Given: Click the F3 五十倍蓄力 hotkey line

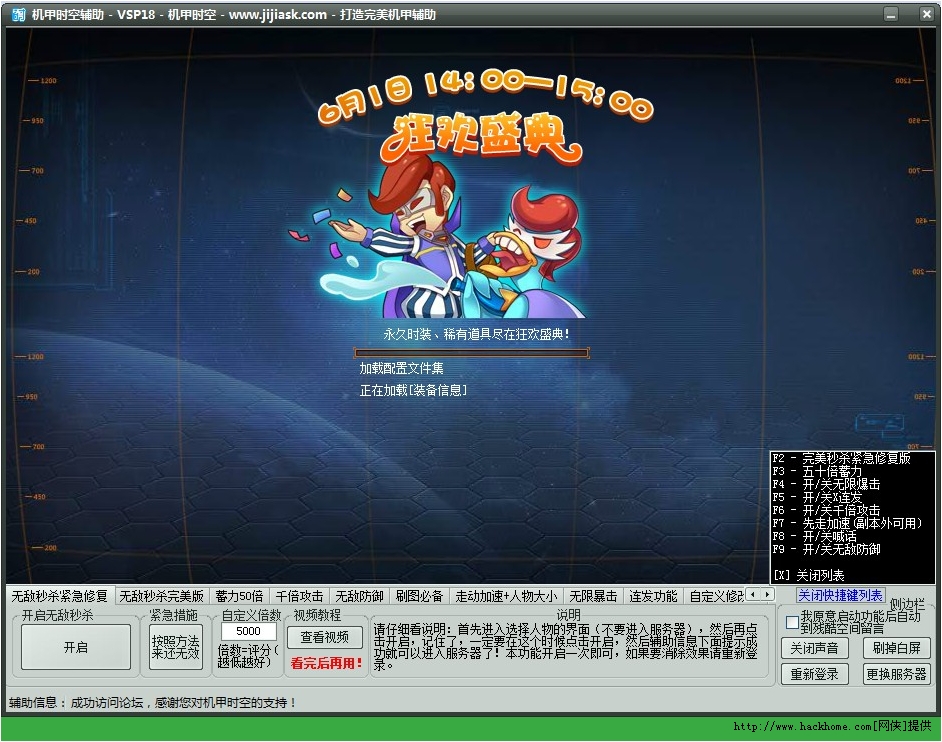Looking at the screenshot, I should point(817,471).
